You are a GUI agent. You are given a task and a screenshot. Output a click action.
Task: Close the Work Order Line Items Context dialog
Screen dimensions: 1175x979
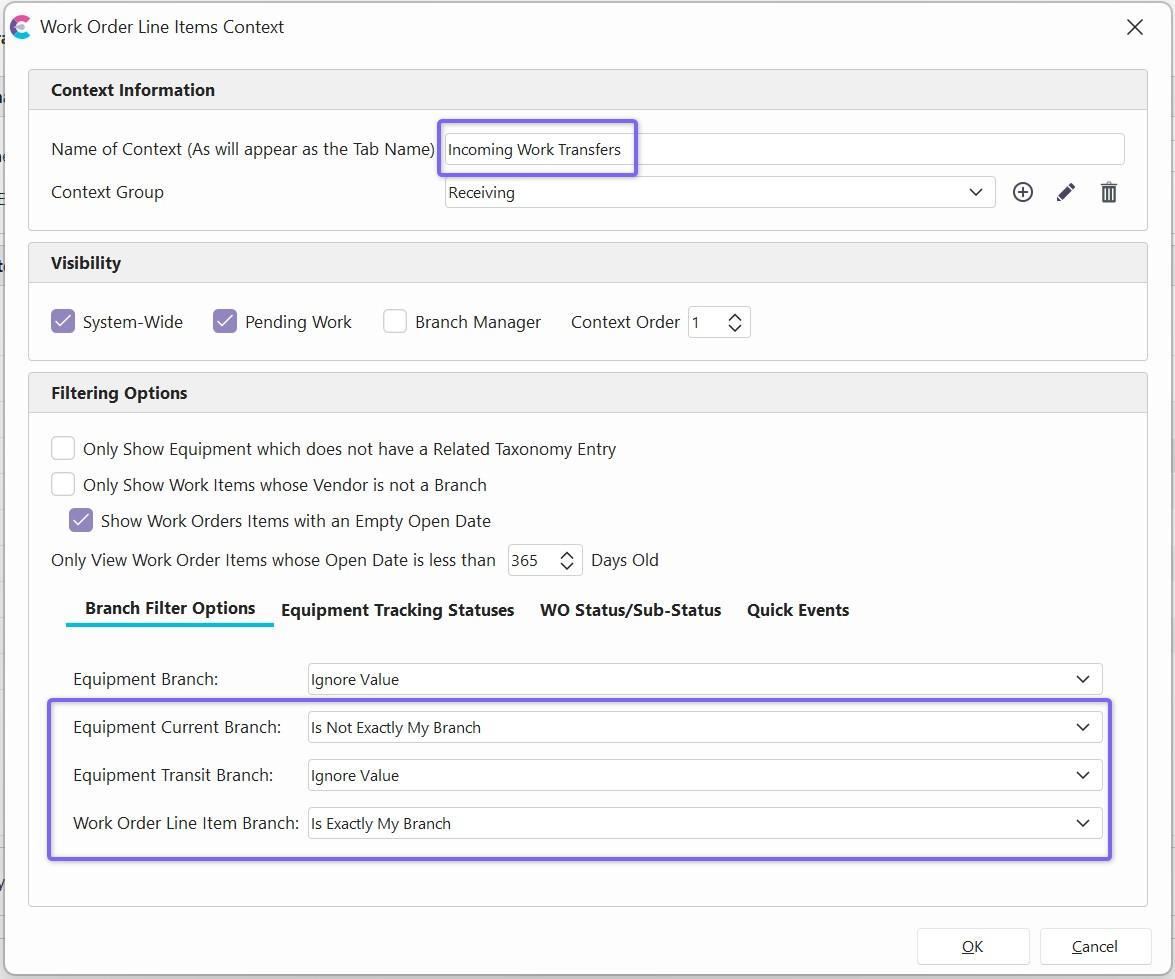pyautogui.click(x=1134, y=28)
